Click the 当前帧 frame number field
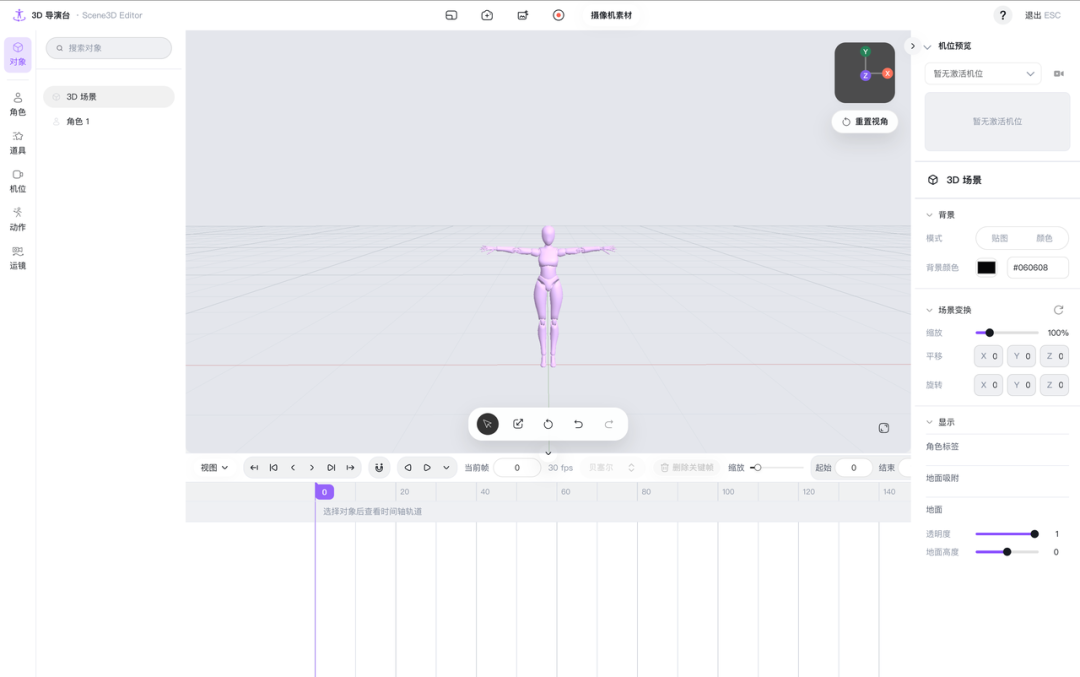This screenshot has height=677, width=1080. coord(517,468)
